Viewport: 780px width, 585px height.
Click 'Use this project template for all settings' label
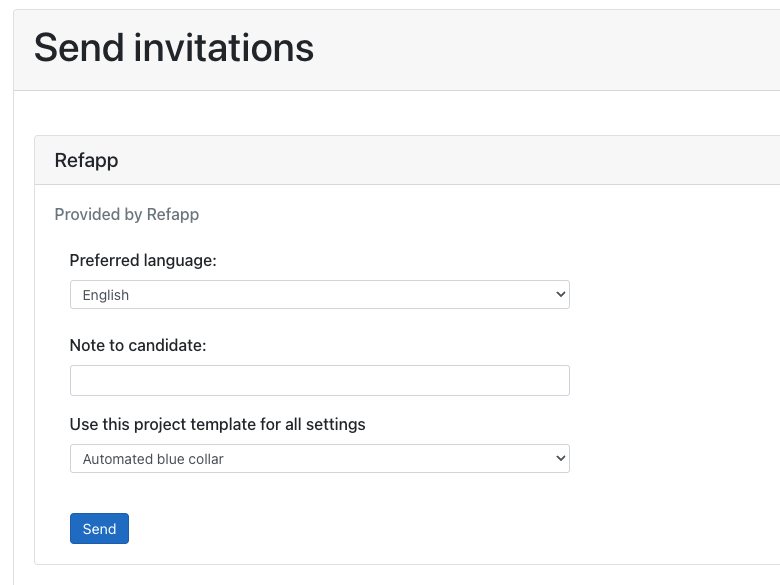tap(217, 424)
